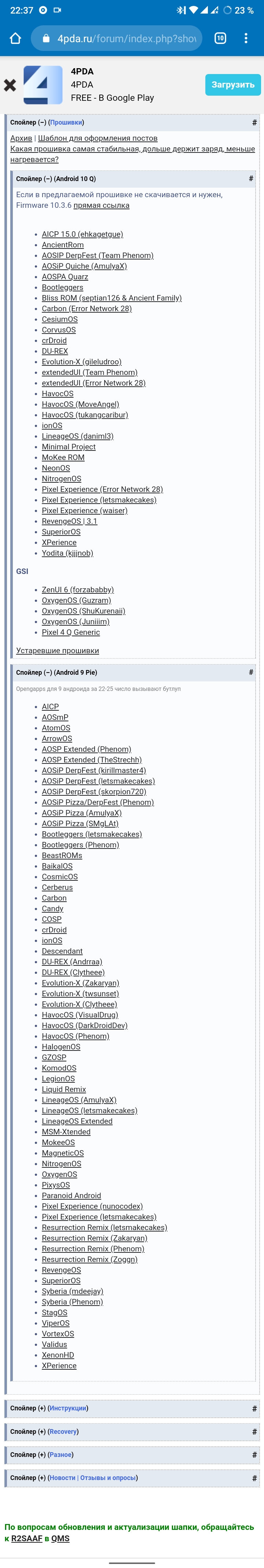Open the Устаревшие прошивки link

[58, 651]
